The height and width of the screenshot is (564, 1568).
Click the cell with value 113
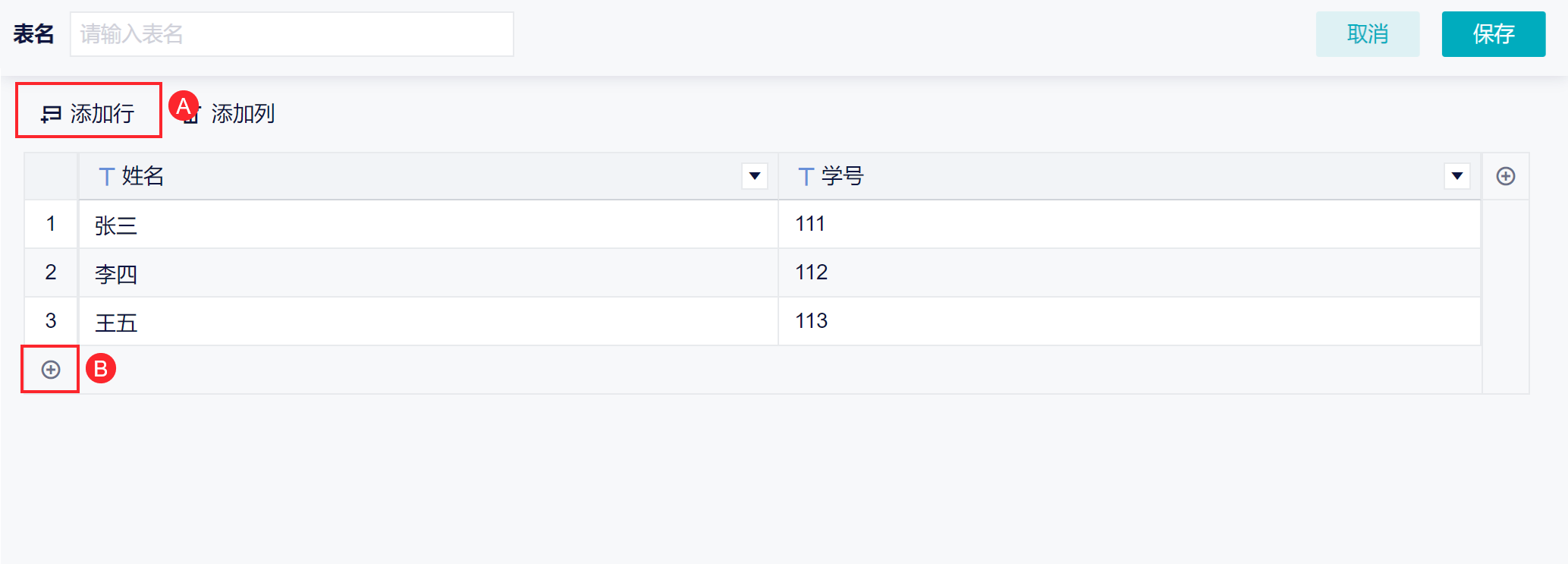[1129, 322]
